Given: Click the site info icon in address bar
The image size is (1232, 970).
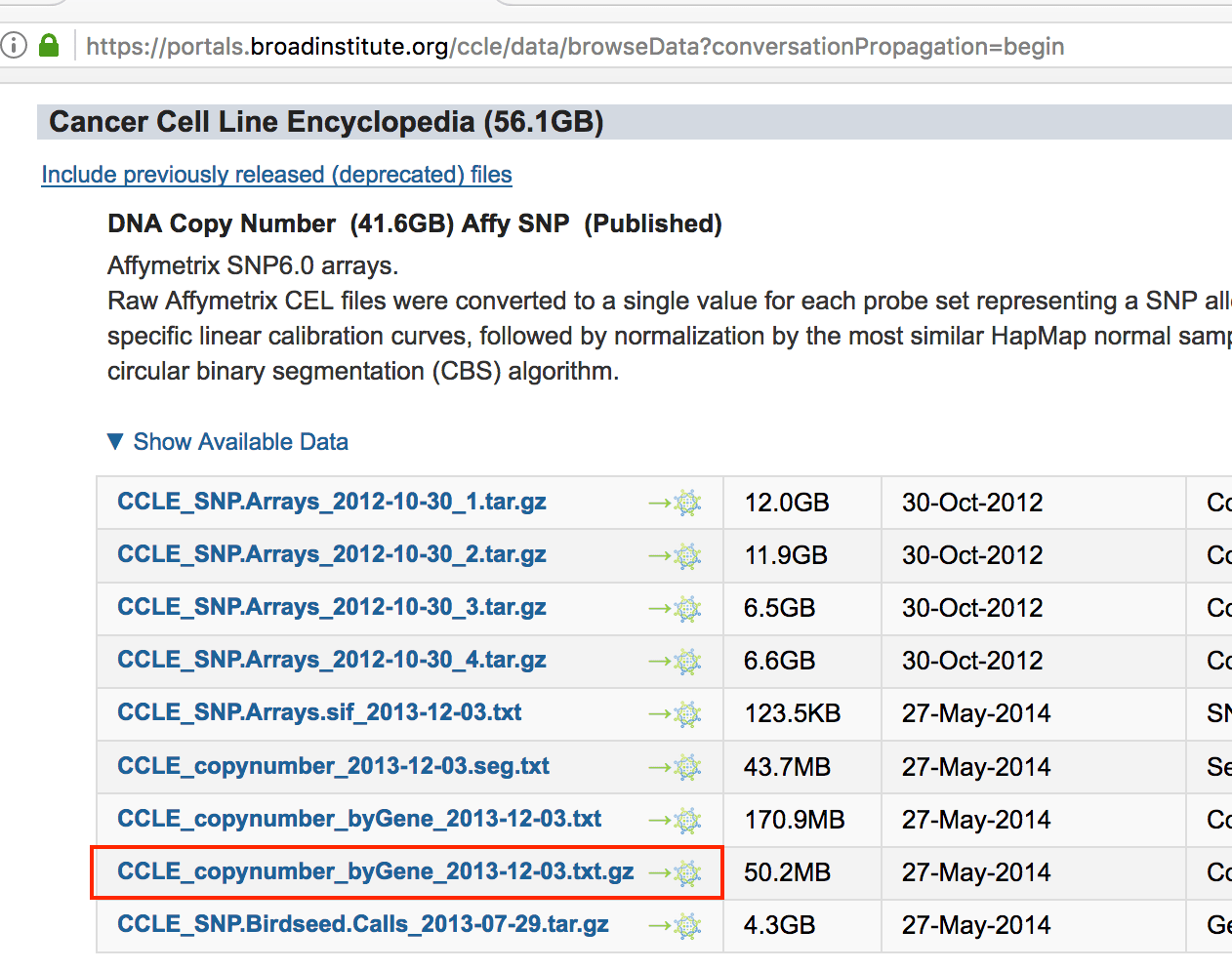Looking at the screenshot, I should pos(13,45).
